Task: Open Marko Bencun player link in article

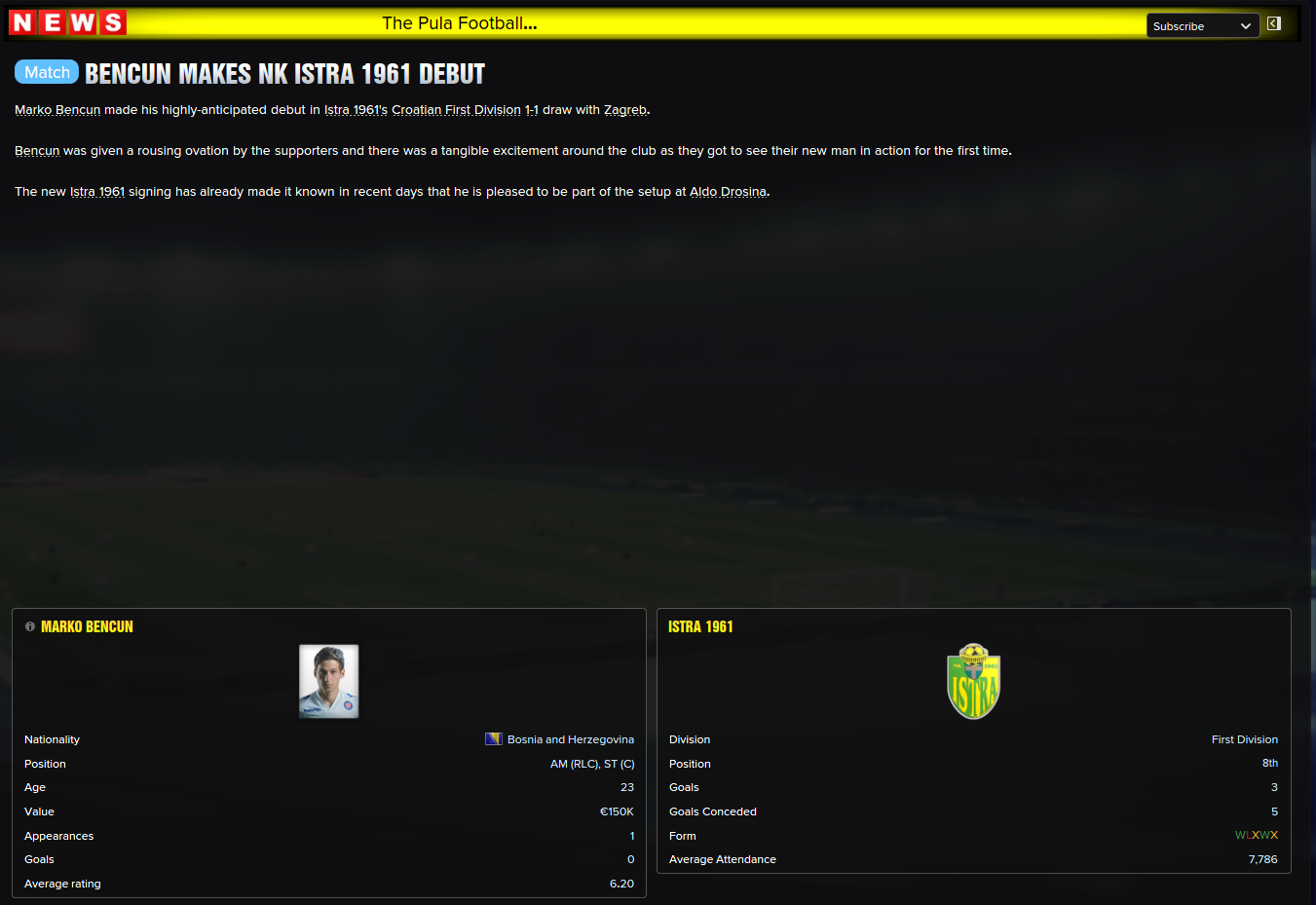Action: [x=57, y=110]
